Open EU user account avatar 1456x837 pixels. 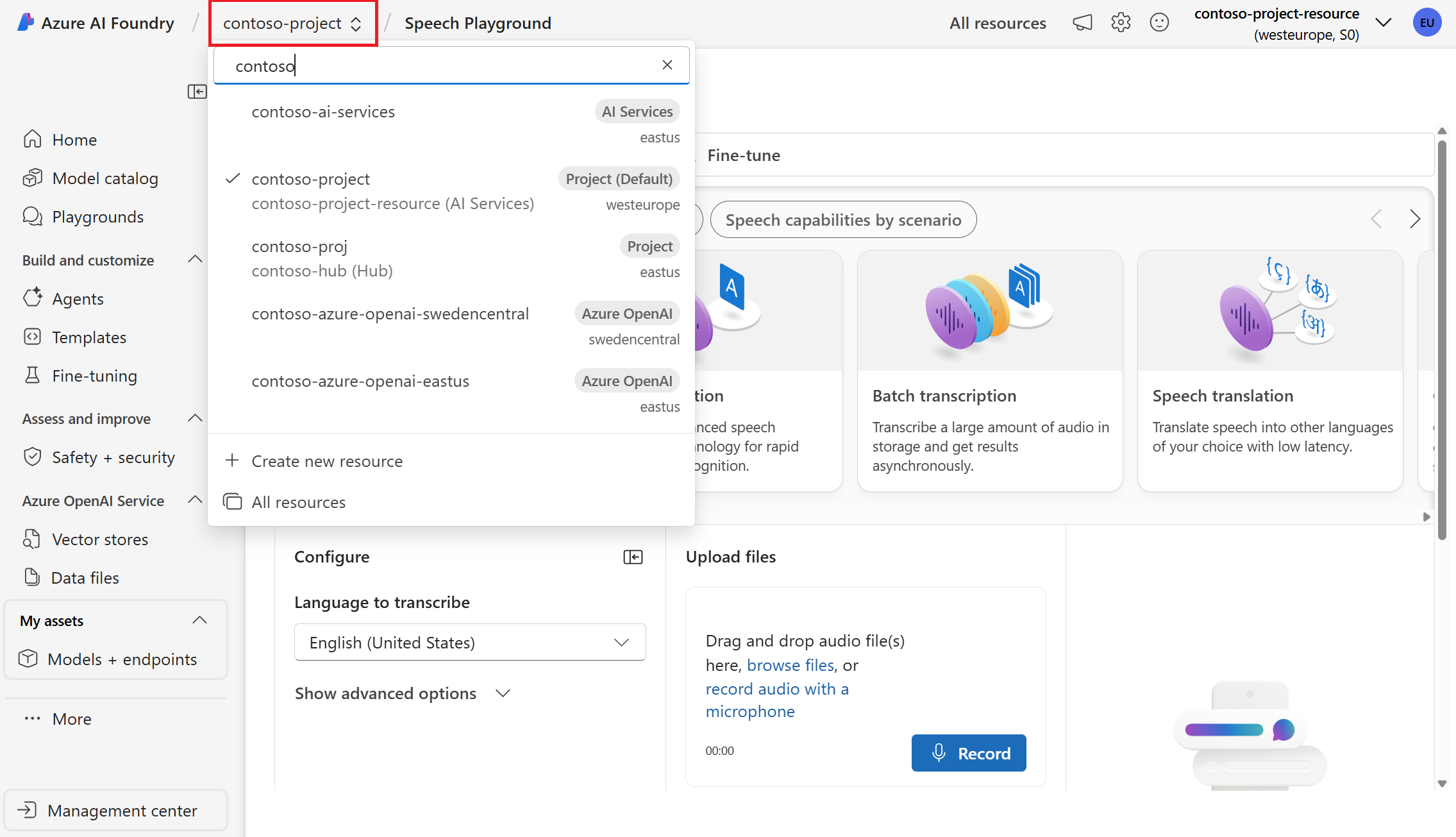[1427, 23]
